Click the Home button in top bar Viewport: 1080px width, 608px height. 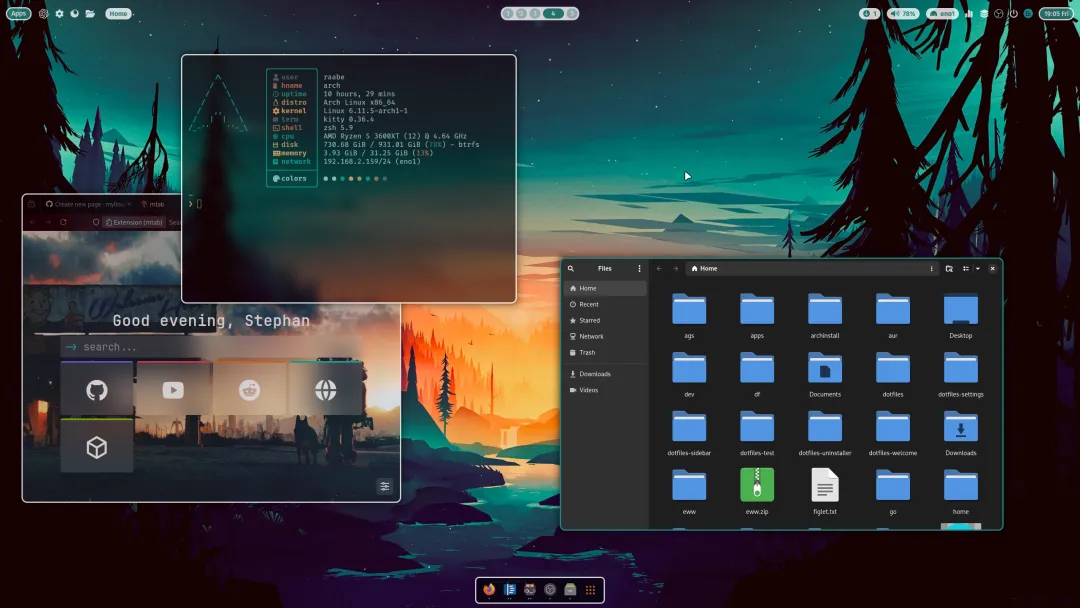tap(118, 13)
